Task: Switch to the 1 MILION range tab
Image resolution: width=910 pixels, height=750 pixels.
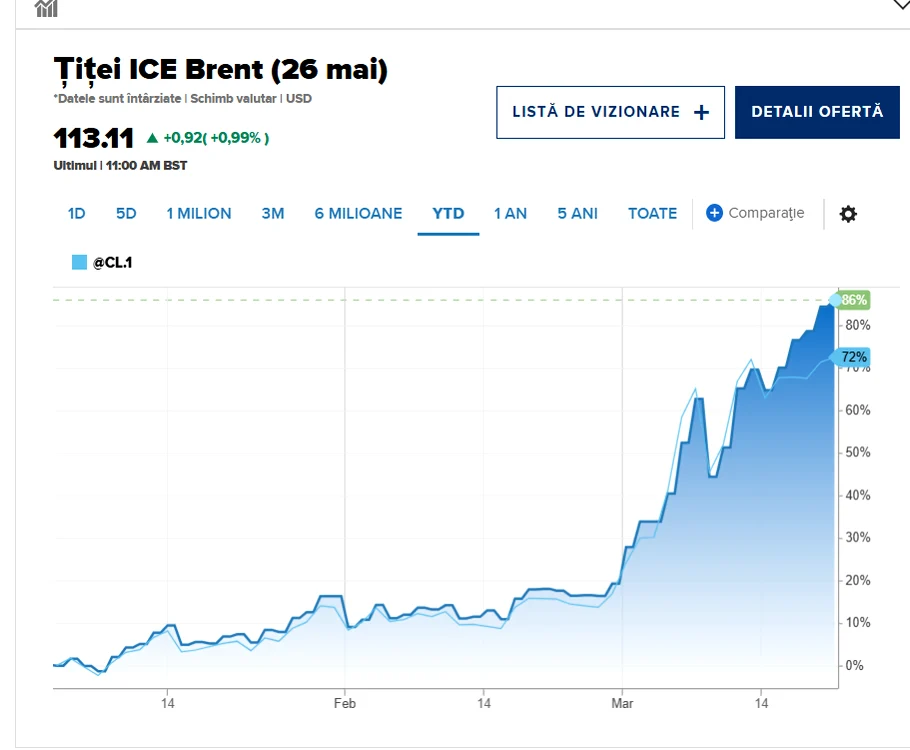Action: (x=199, y=214)
